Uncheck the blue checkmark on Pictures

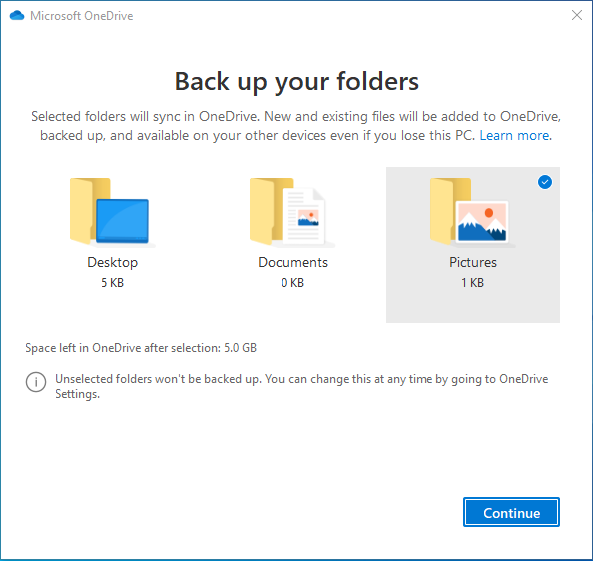coord(545,182)
